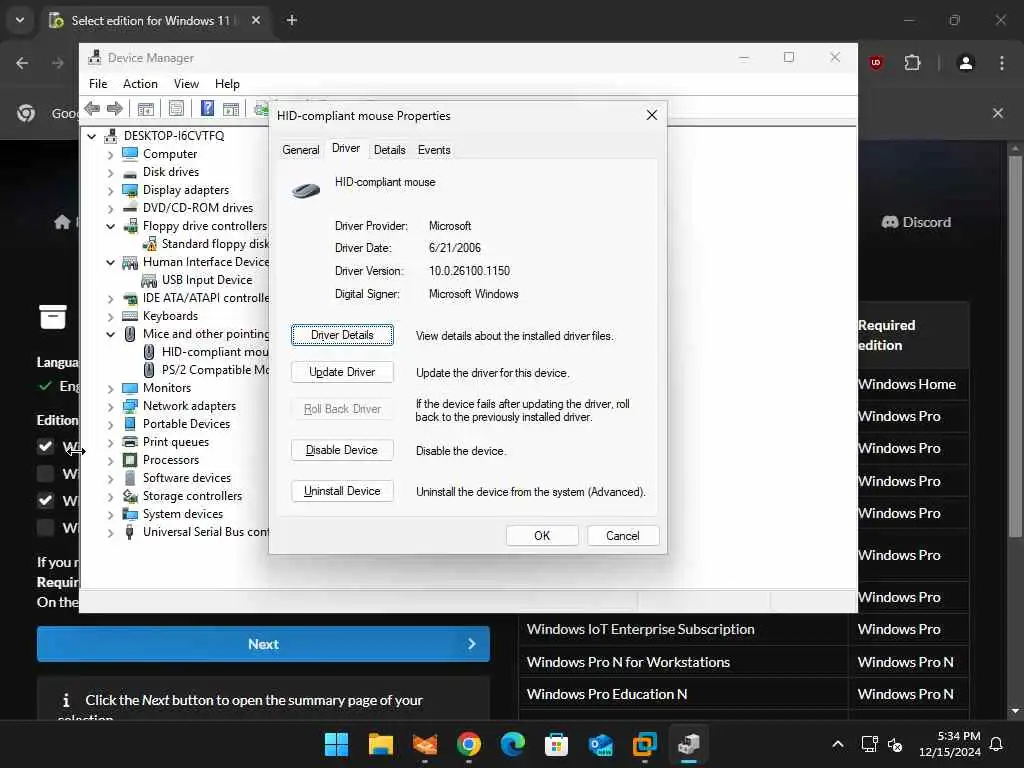The image size is (1024, 768).
Task: Open Chrome's three-dot menu
Action: [1002, 63]
